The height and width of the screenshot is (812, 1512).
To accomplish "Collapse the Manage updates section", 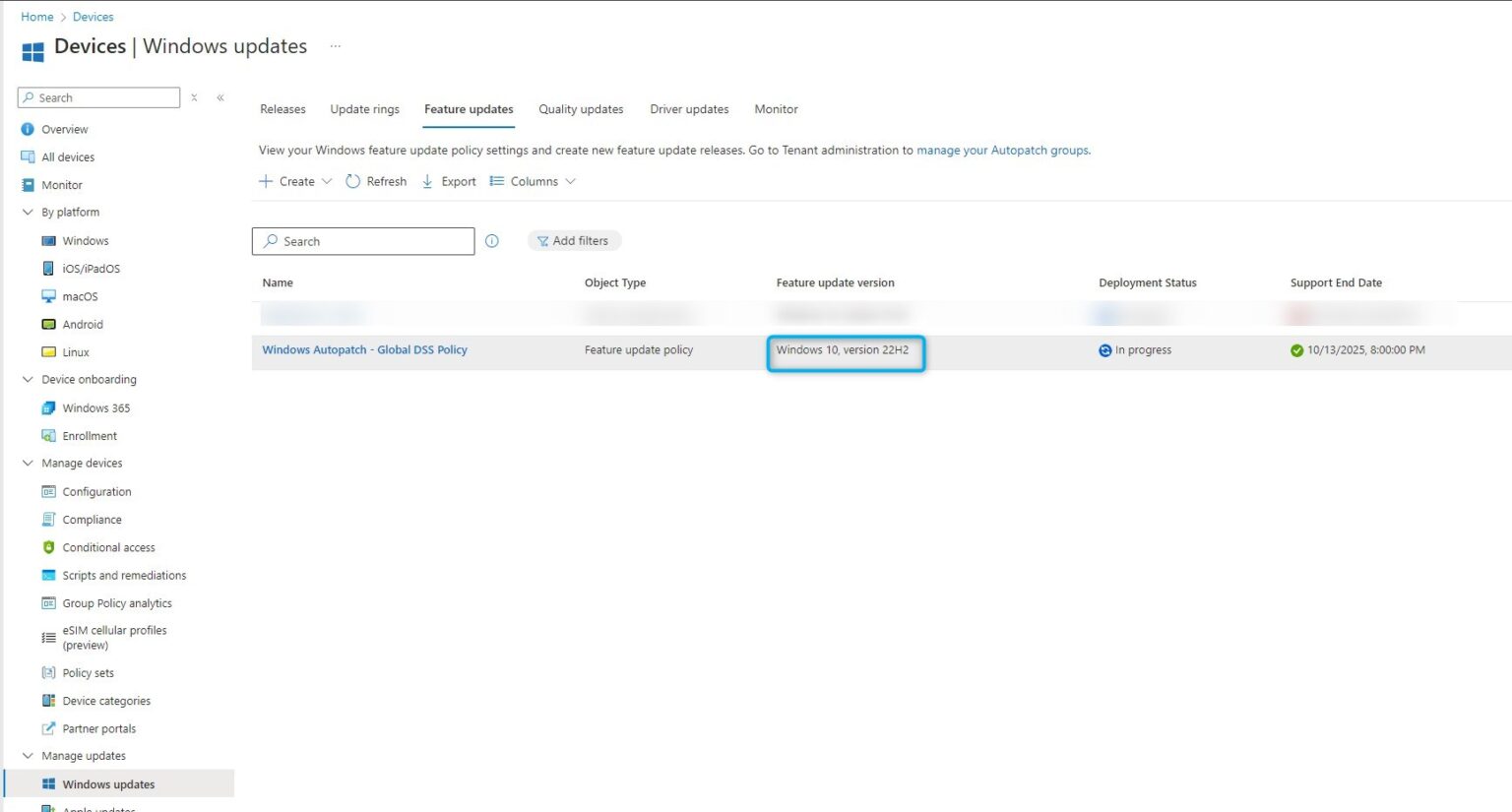I will click(x=28, y=755).
